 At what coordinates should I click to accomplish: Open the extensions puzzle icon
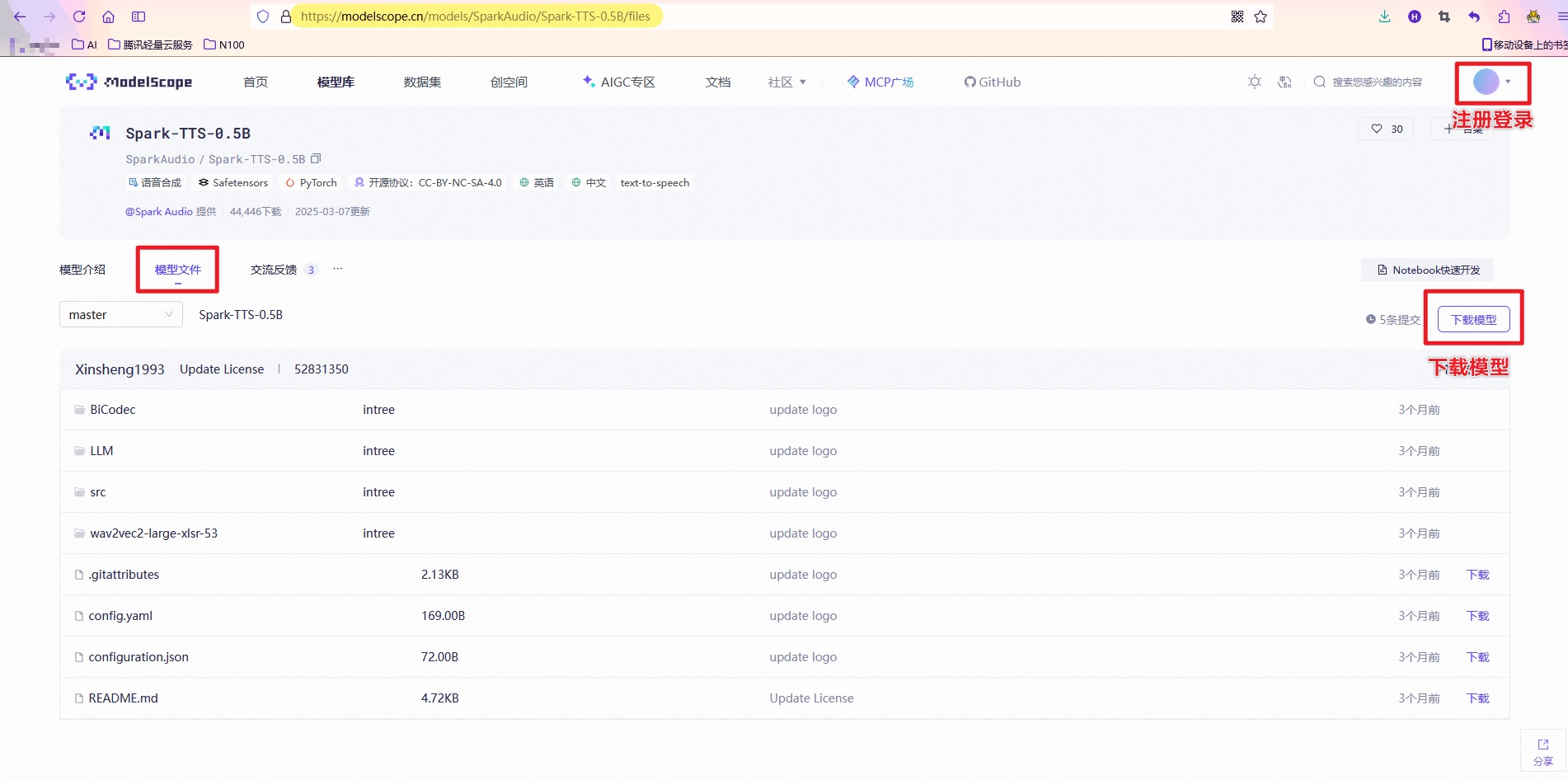[1504, 16]
